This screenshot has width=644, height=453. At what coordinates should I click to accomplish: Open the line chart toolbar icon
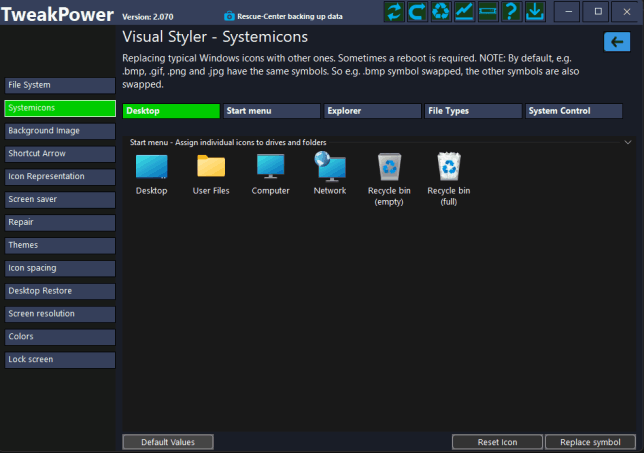(465, 11)
